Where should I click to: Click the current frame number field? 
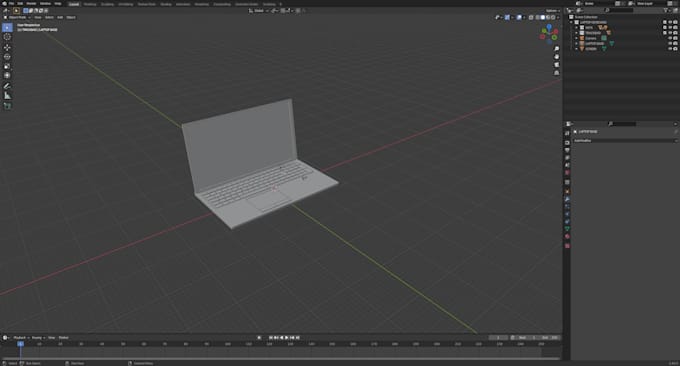pyautogui.click(x=498, y=337)
